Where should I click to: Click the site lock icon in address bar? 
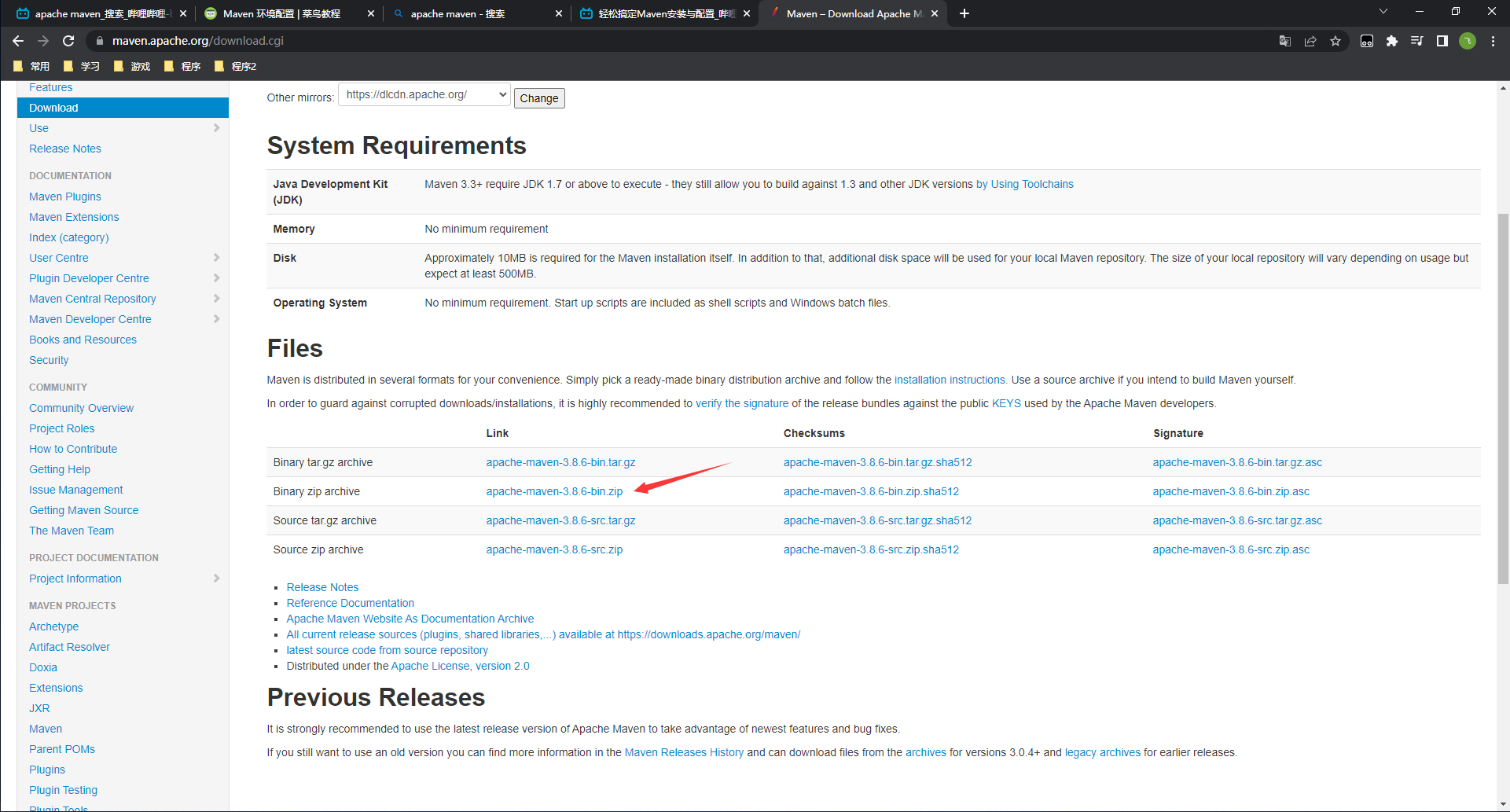coord(99,41)
